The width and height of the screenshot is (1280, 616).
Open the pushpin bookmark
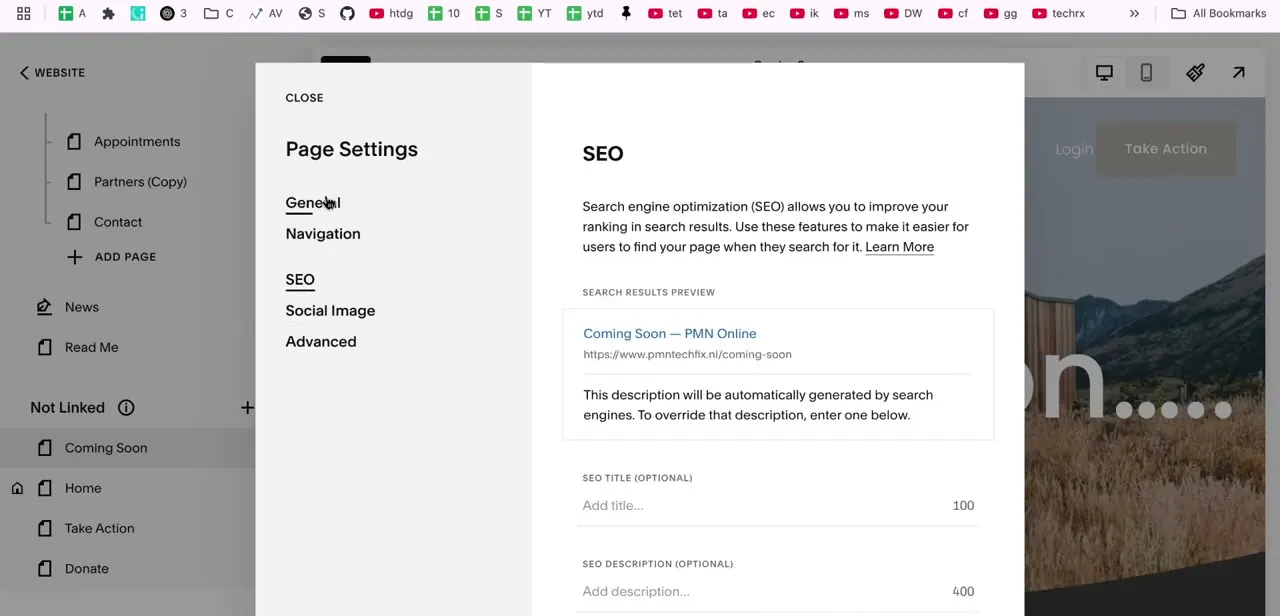coord(626,13)
